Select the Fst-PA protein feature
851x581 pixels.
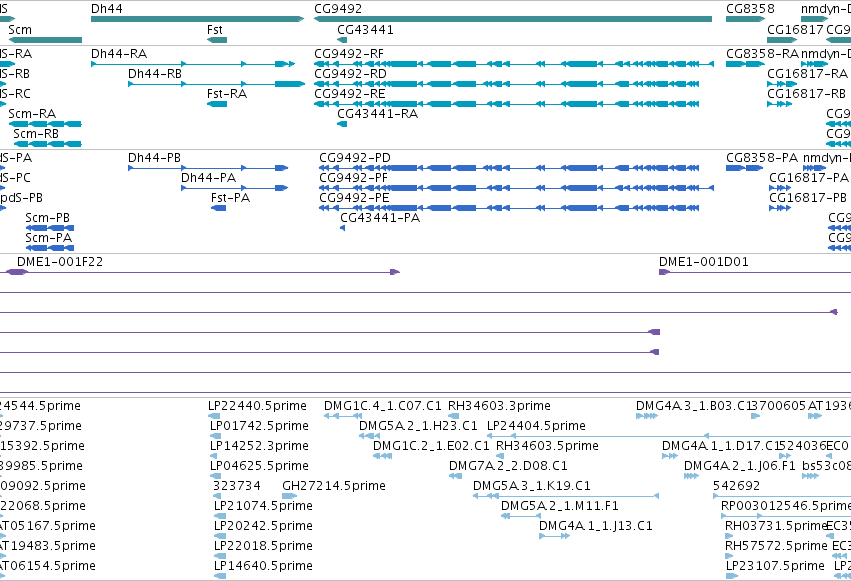click(218, 209)
